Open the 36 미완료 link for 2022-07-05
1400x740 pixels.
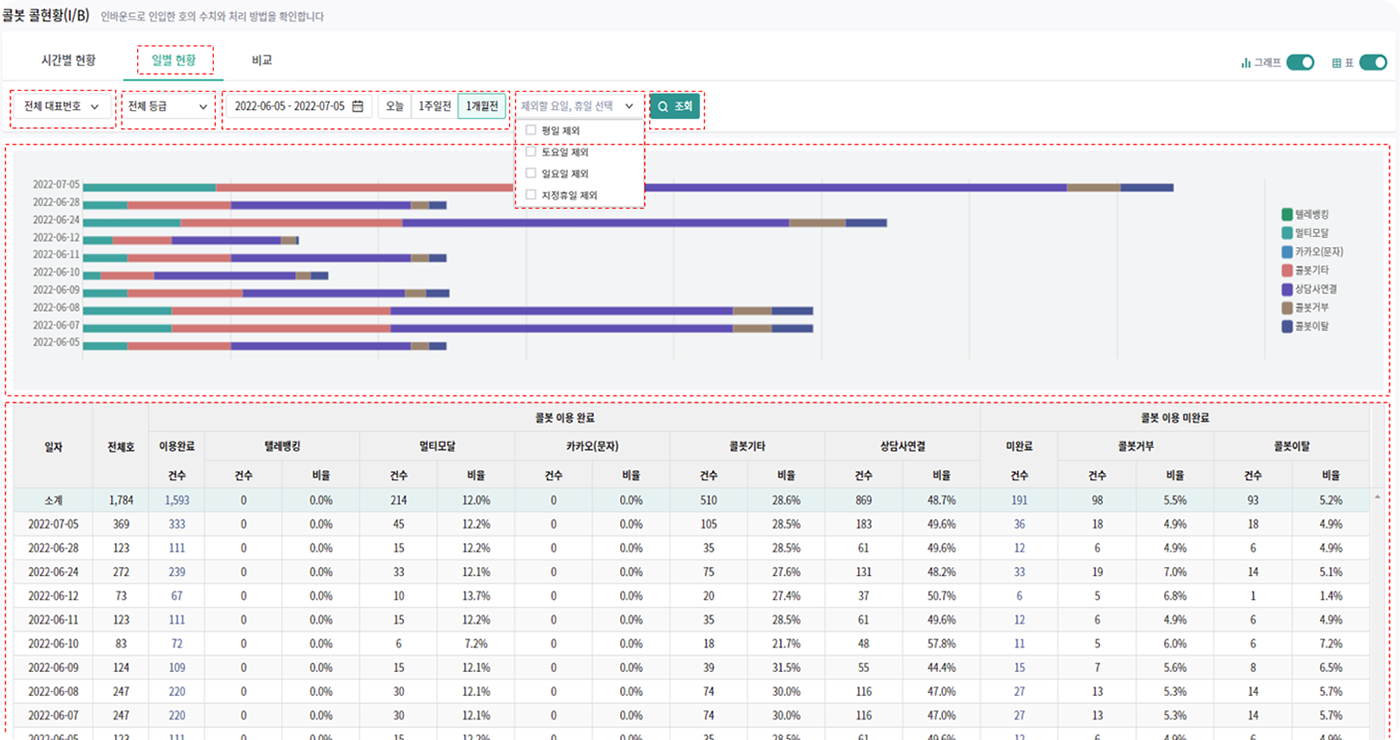(1019, 524)
